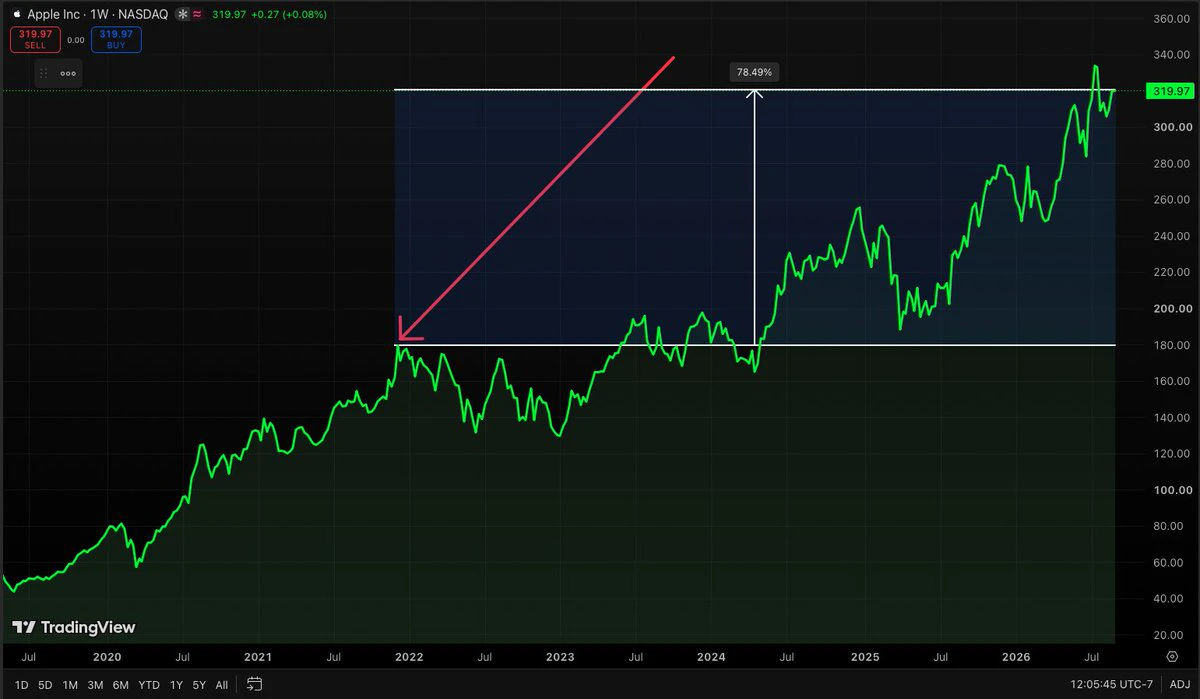The width and height of the screenshot is (1200, 699).
Task: Click the 2025 label on the time axis
Action: click(x=864, y=657)
